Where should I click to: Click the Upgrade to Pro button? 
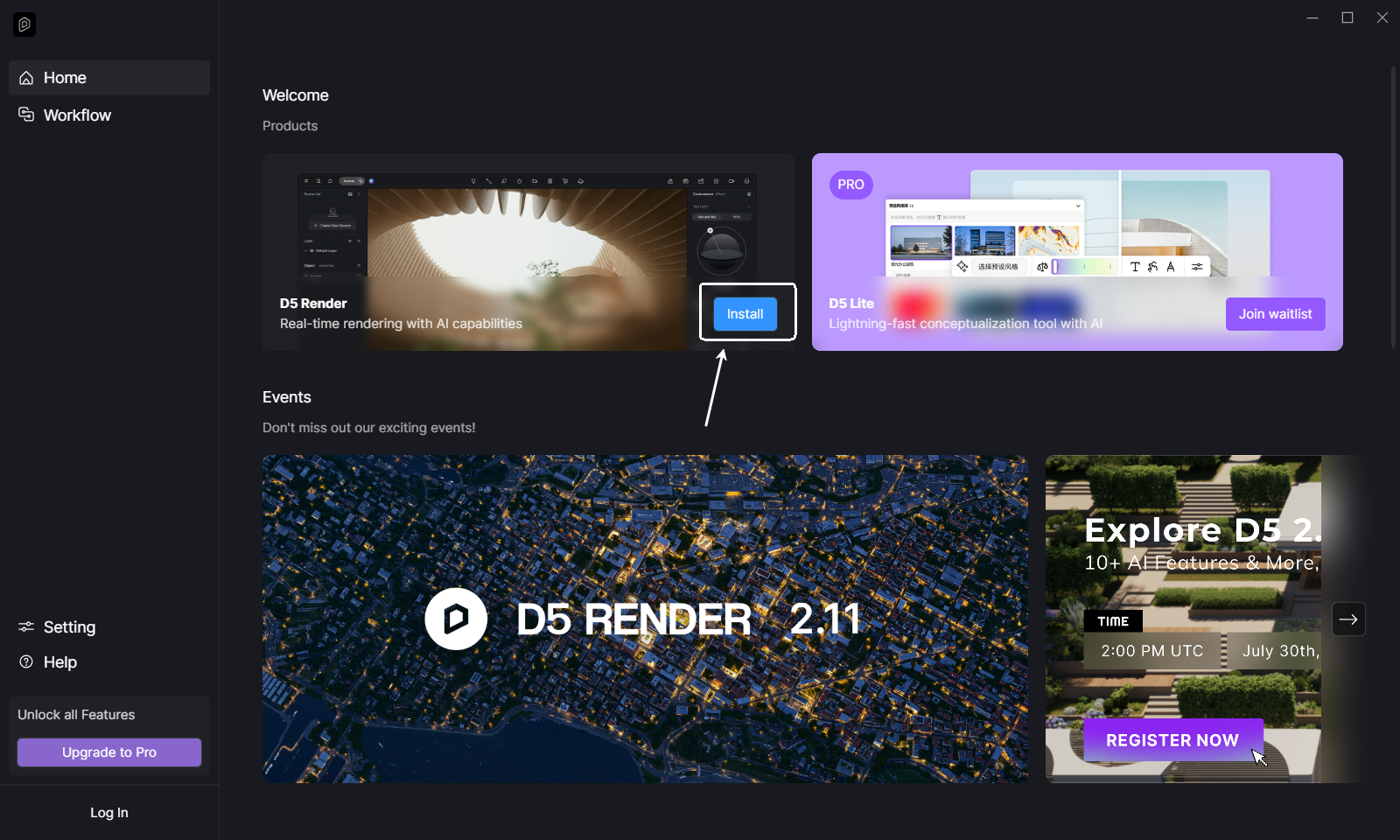pyautogui.click(x=109, y=752)
